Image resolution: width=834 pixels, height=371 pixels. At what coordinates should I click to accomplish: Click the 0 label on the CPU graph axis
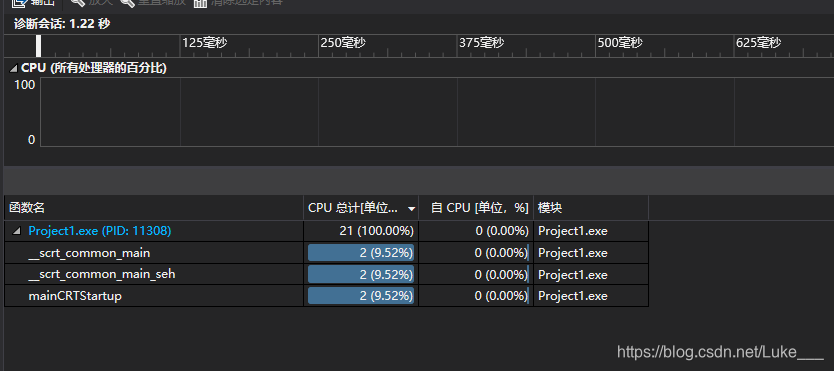pos(31,139)
